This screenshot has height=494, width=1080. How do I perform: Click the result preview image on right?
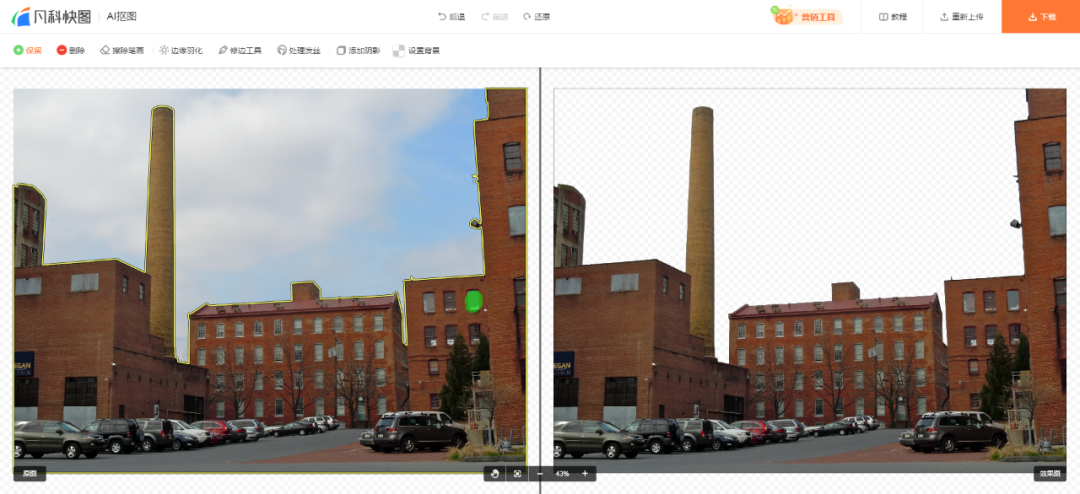point(810,280)
